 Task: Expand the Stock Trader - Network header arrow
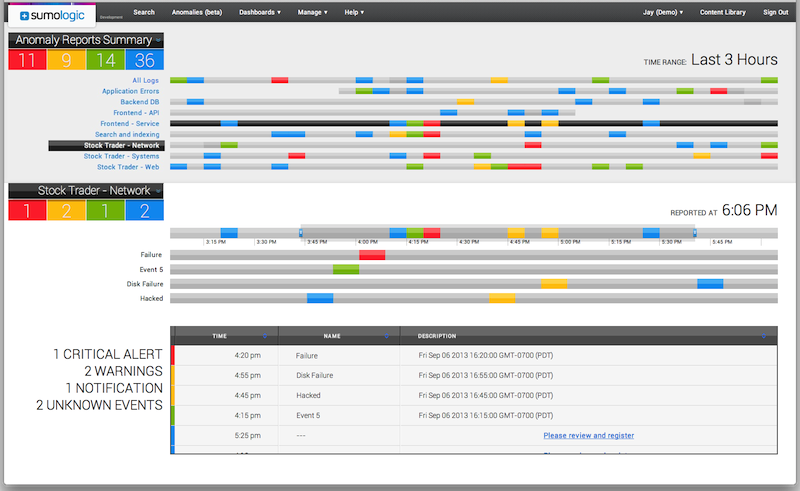point(159,190)
